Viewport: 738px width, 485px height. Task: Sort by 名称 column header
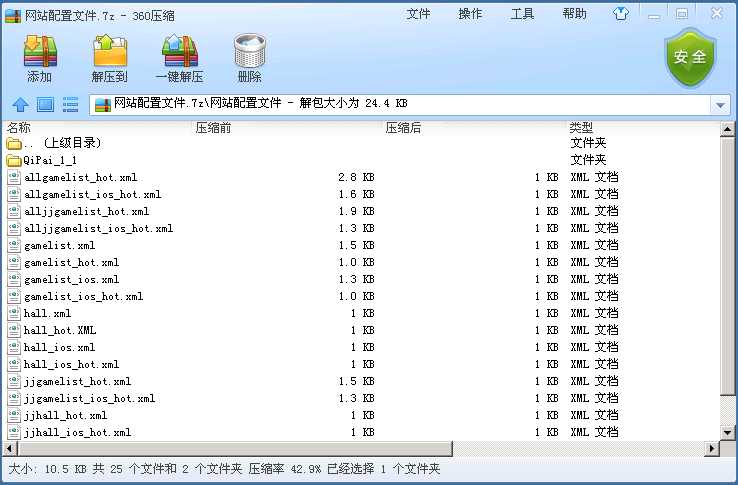coord(19,127)
